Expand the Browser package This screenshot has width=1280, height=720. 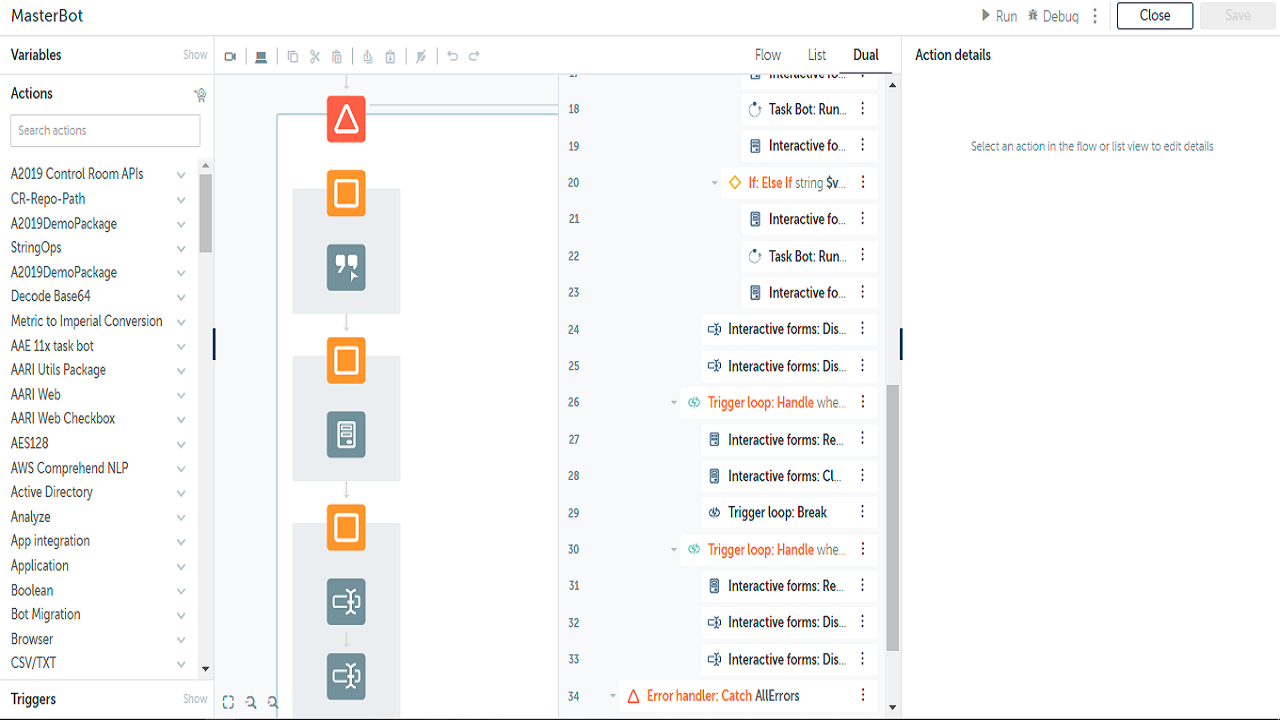pyautogui.click(x=181, y=640)
